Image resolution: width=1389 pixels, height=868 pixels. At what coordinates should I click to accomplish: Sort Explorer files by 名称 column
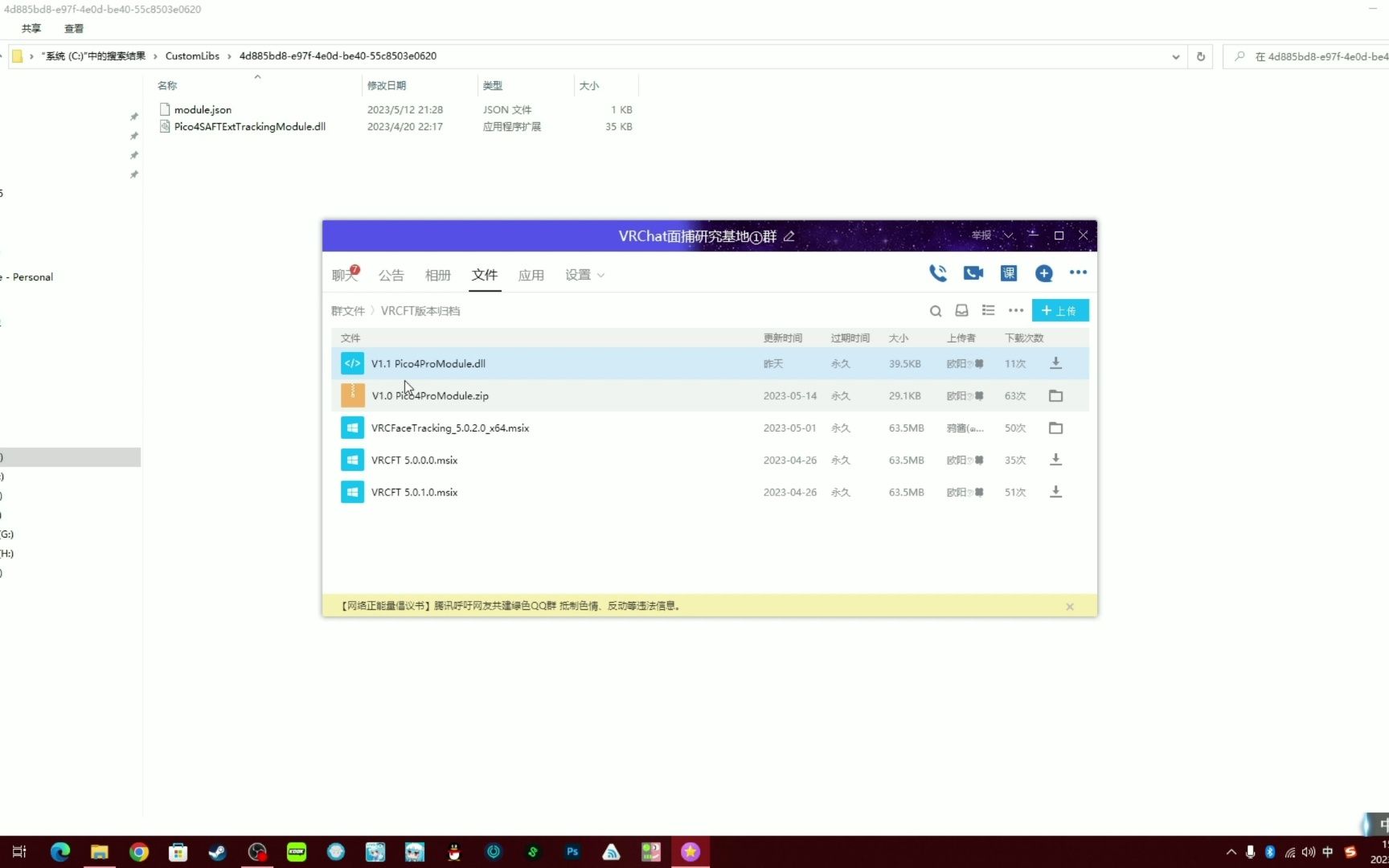167,86
